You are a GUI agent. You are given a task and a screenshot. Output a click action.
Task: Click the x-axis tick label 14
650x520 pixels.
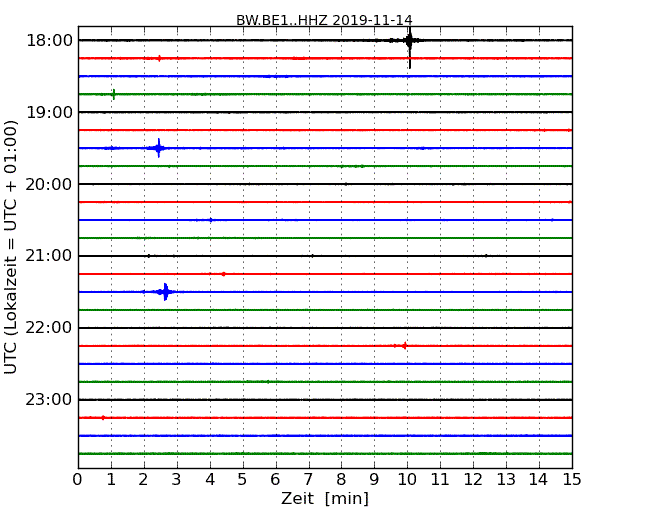(538, 480)
